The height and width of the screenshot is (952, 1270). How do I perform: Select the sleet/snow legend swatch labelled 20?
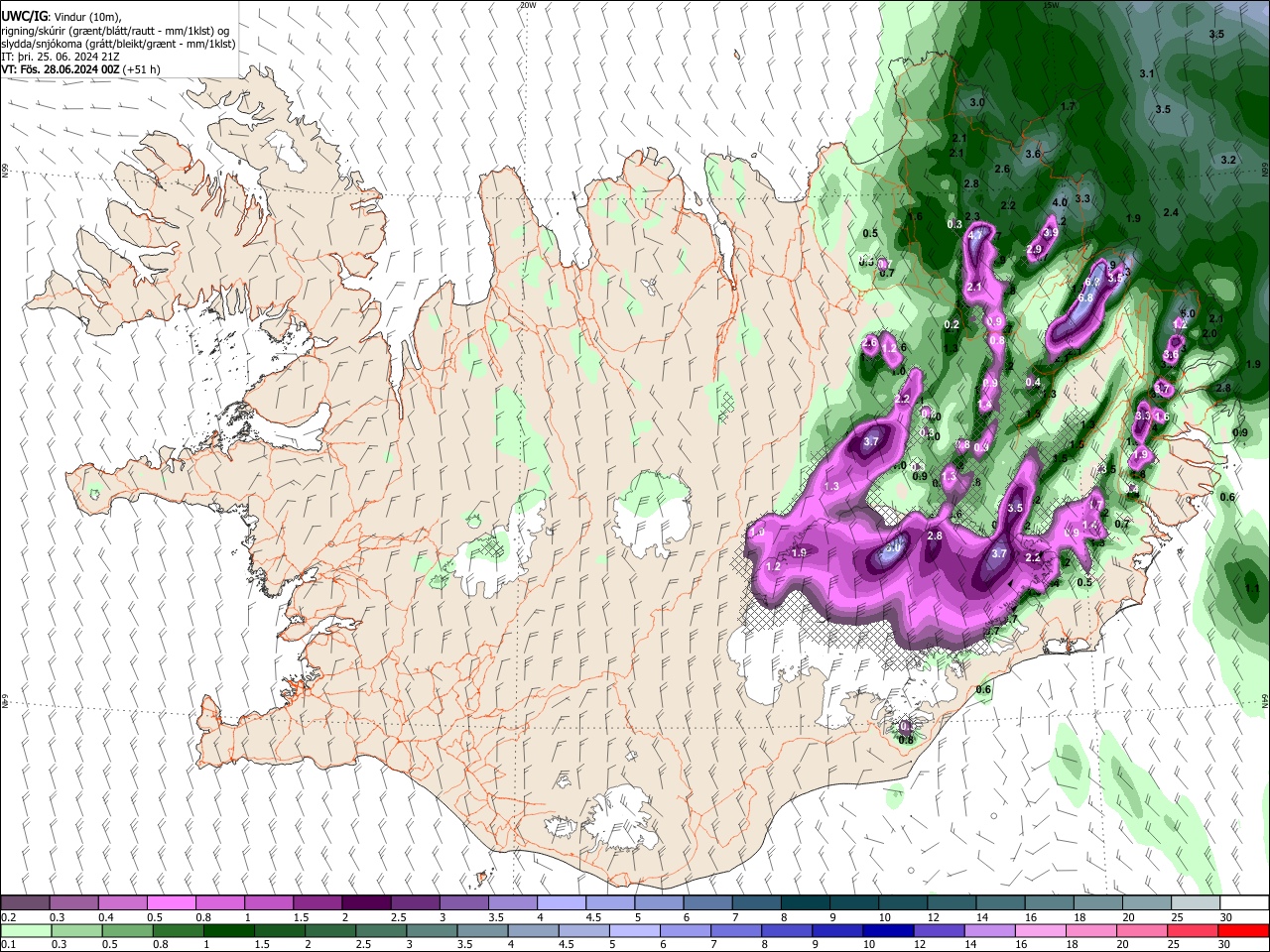[1148, 903]
